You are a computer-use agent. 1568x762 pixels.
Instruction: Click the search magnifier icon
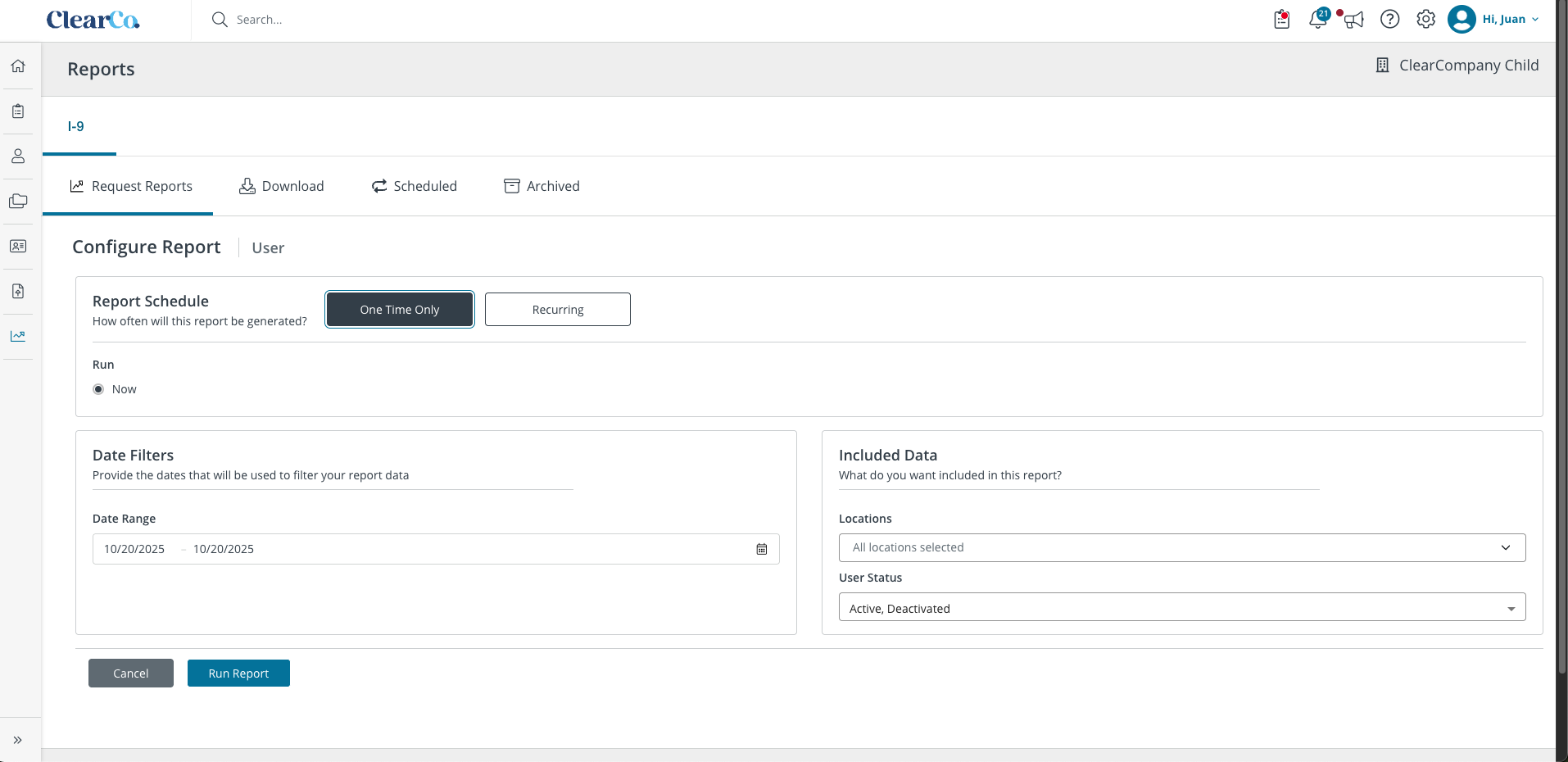[x=219, y=20]
